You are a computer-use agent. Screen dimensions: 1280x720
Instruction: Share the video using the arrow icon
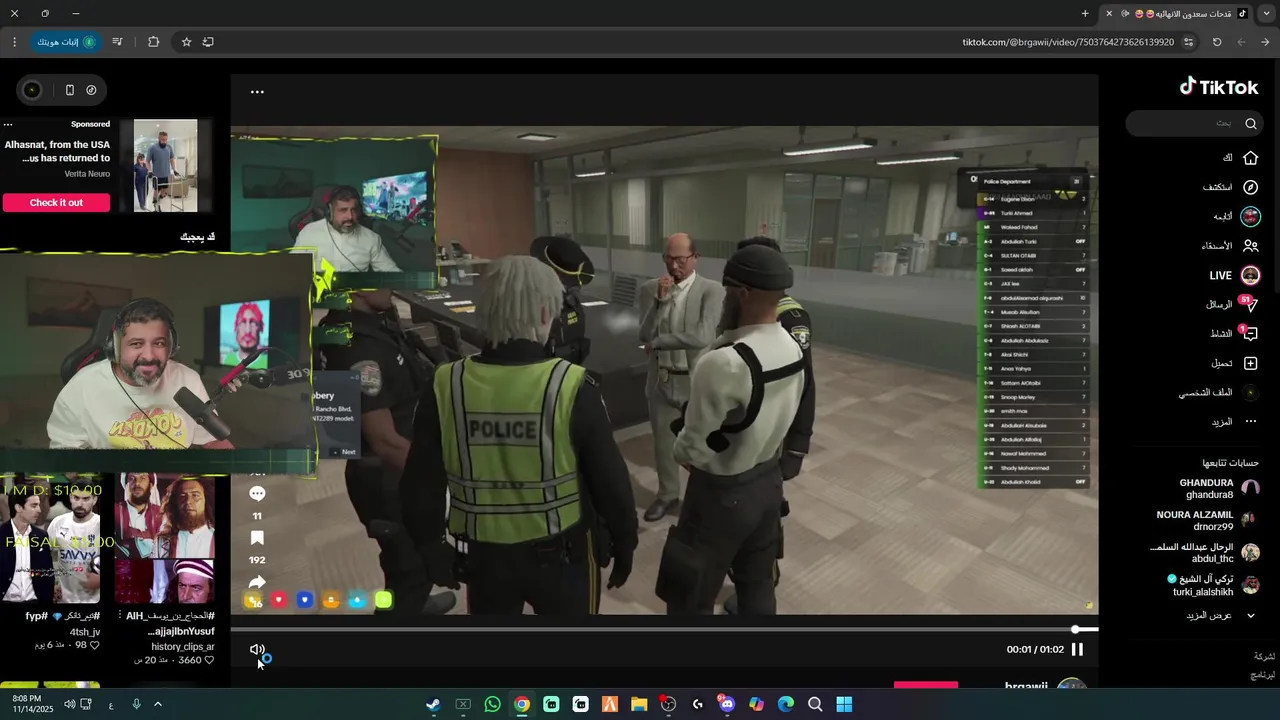click(257, 582)
